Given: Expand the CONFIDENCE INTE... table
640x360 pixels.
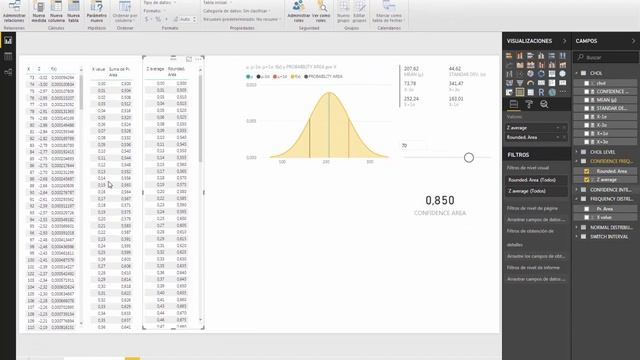Looking at the screenshot, I should coord(577,190).
